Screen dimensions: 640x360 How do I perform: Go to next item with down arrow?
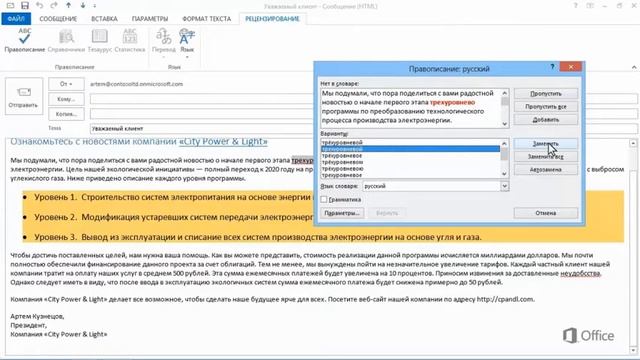83,6
